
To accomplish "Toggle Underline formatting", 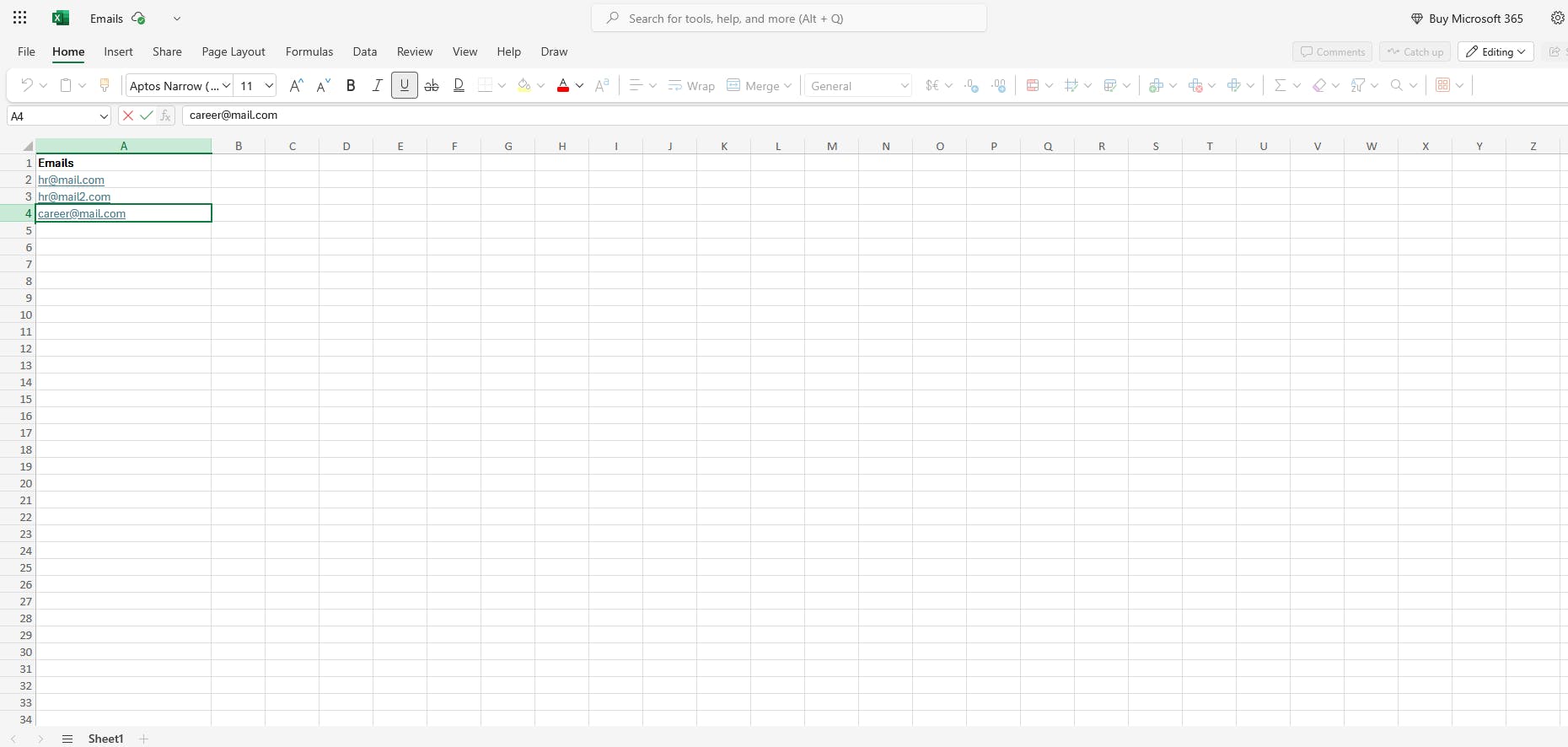I will (x=405, y=85).
